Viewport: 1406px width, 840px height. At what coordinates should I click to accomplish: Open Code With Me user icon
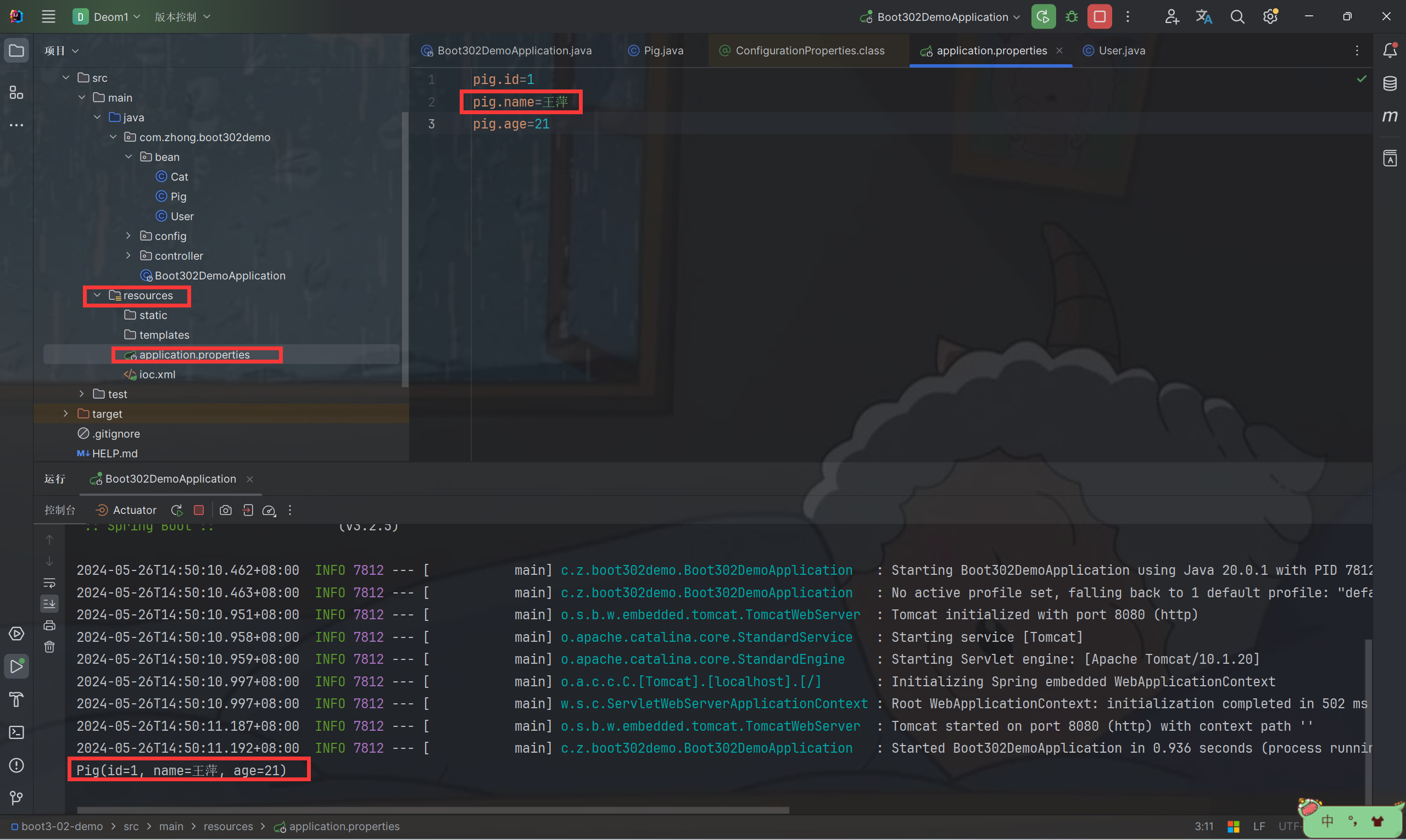[x=1171, y=16]
